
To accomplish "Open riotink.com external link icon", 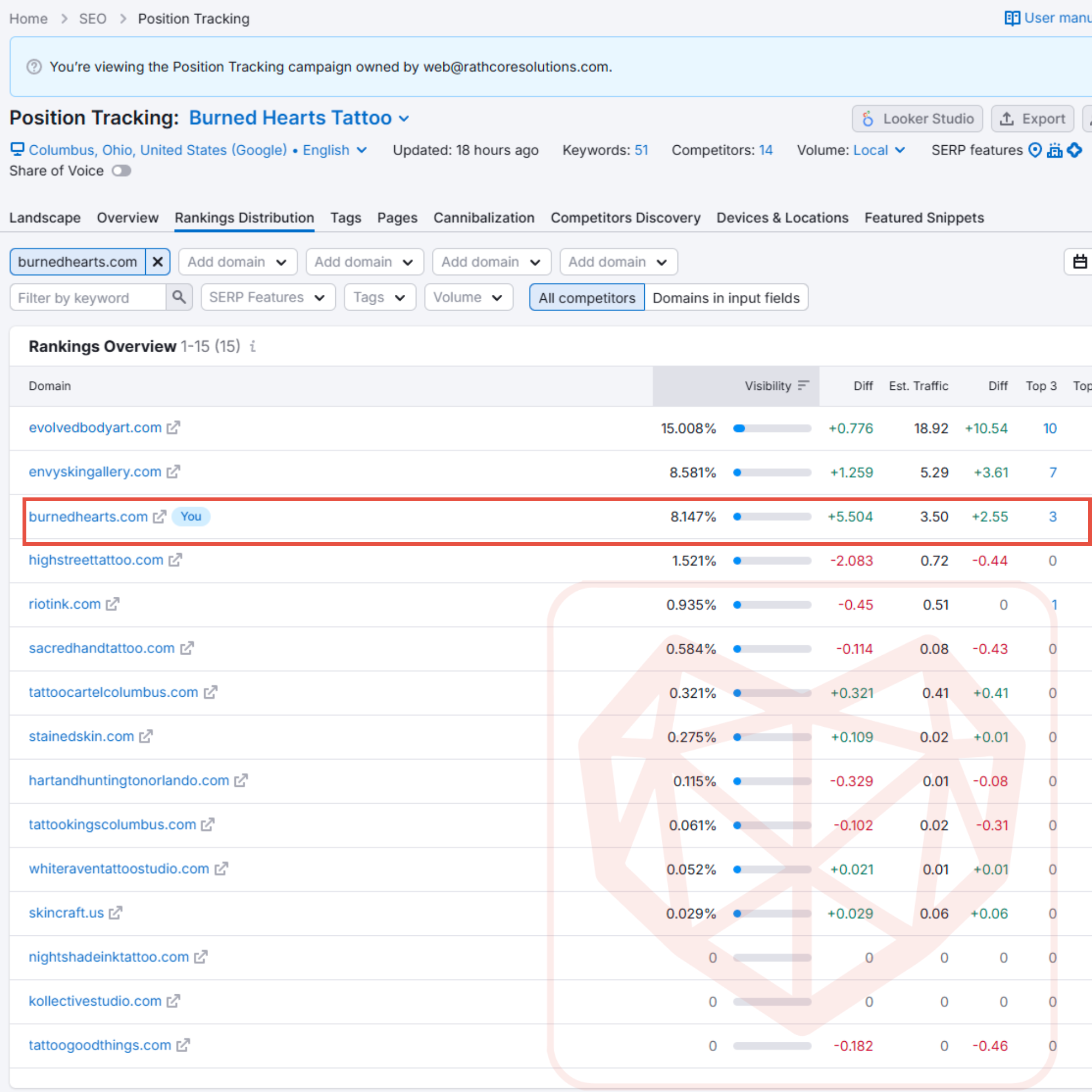I will pos(112,604).
